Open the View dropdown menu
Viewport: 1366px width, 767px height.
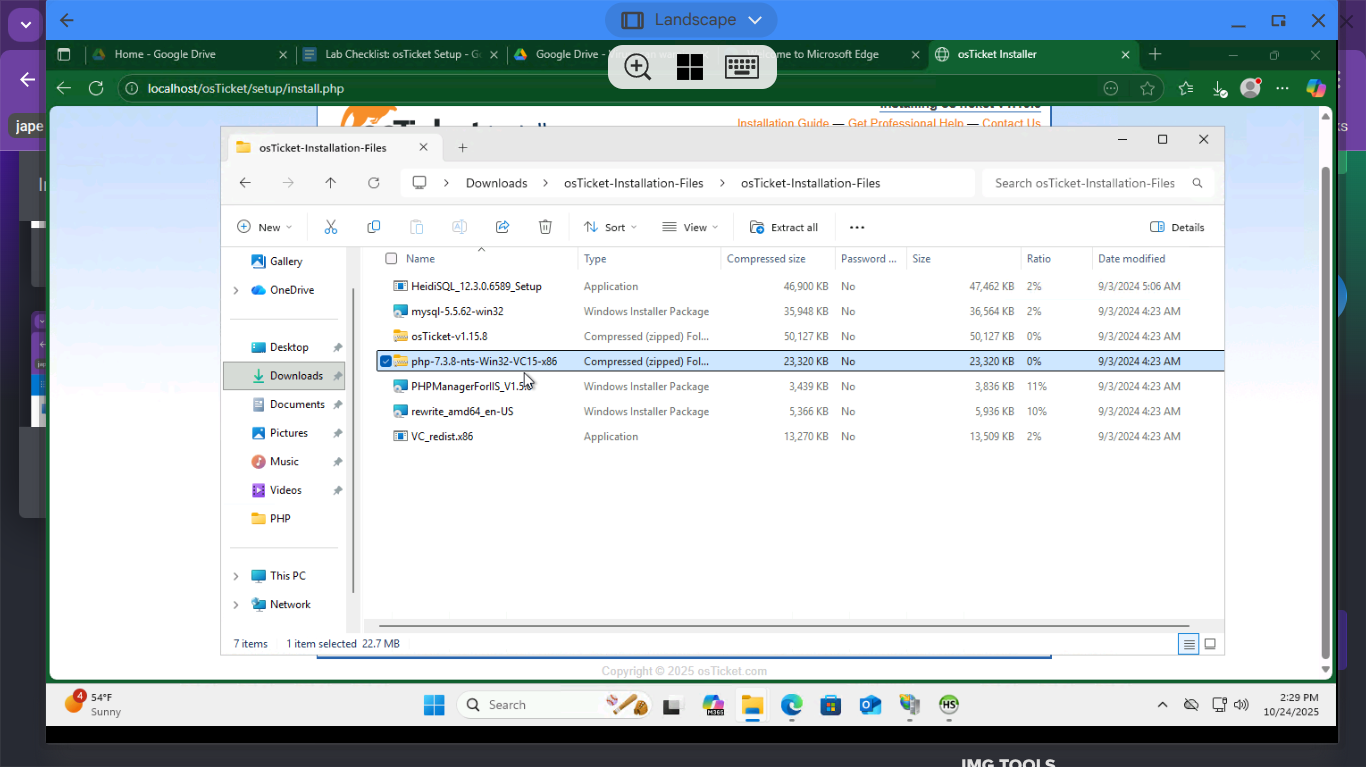pyautogui.click(x=690, y=227)
